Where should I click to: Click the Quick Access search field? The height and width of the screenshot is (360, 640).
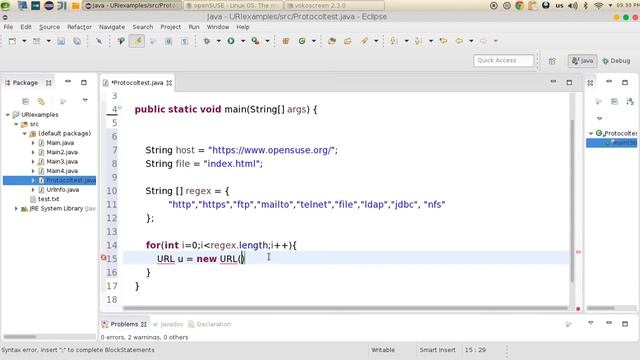pos(503,60)
